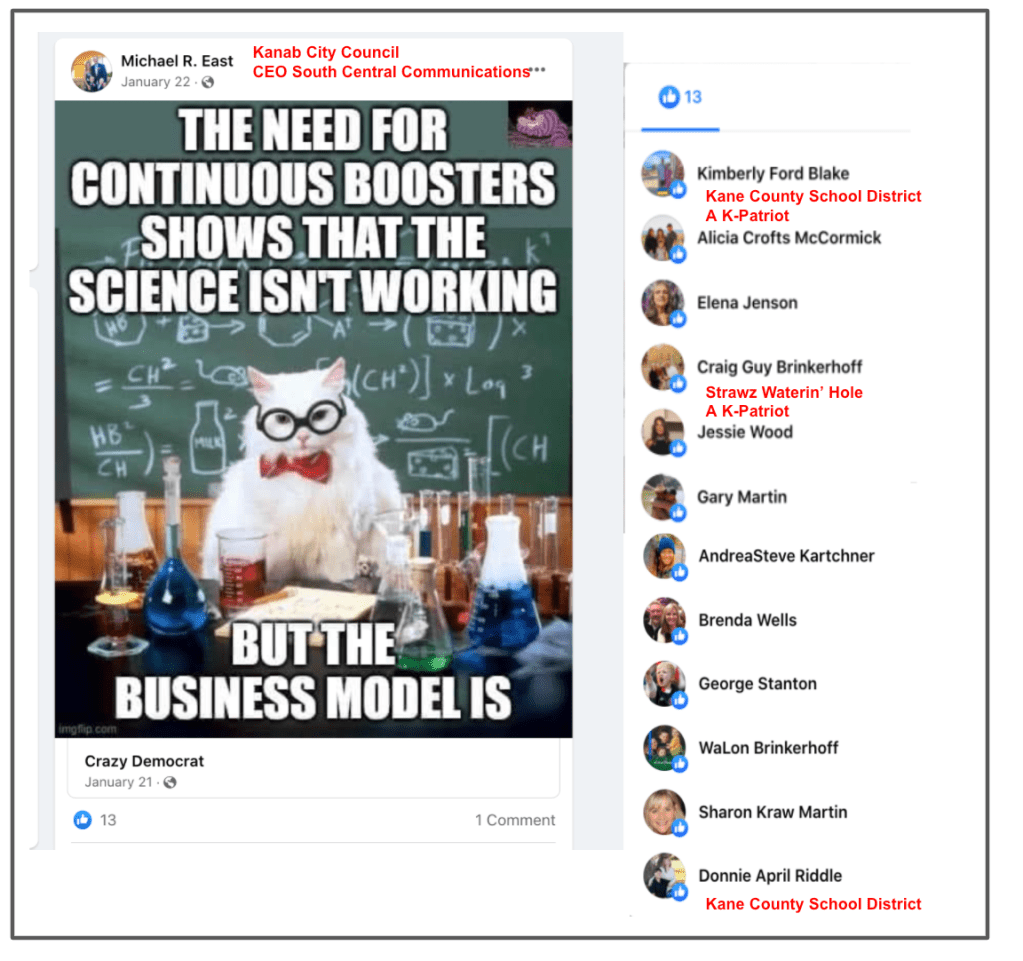Open the Michael R. East name link
The width and height of the screenshot is (1023, 961).
(177, 61)
